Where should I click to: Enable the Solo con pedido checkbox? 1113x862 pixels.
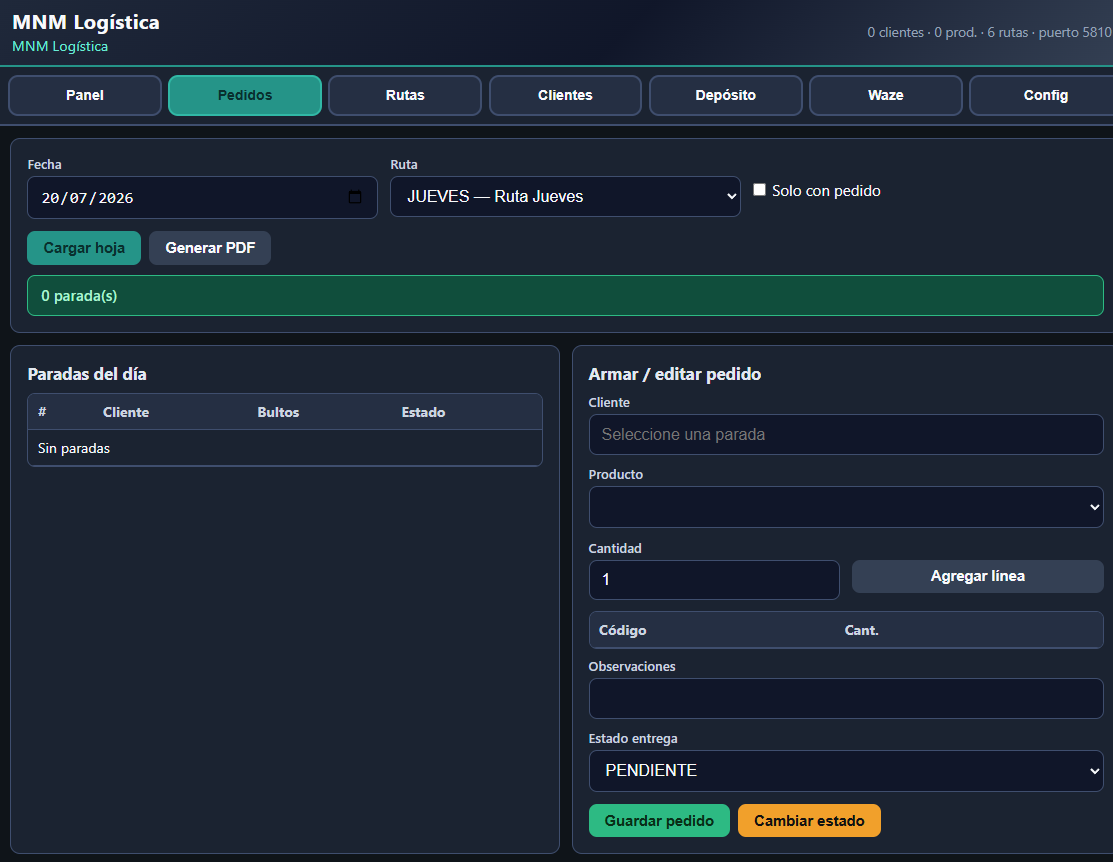(760, 190)
